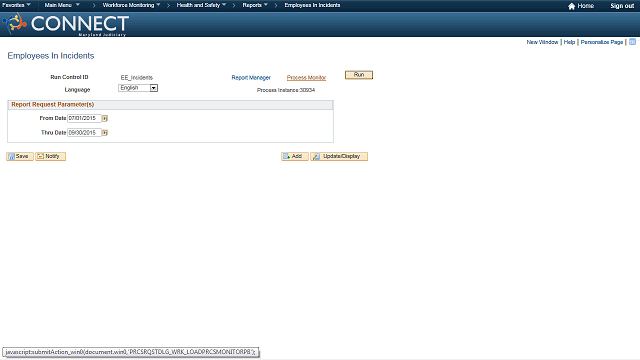Select run control ID text EE_Incidents
This screenshot has width=640, height=360.
(137, 78)
